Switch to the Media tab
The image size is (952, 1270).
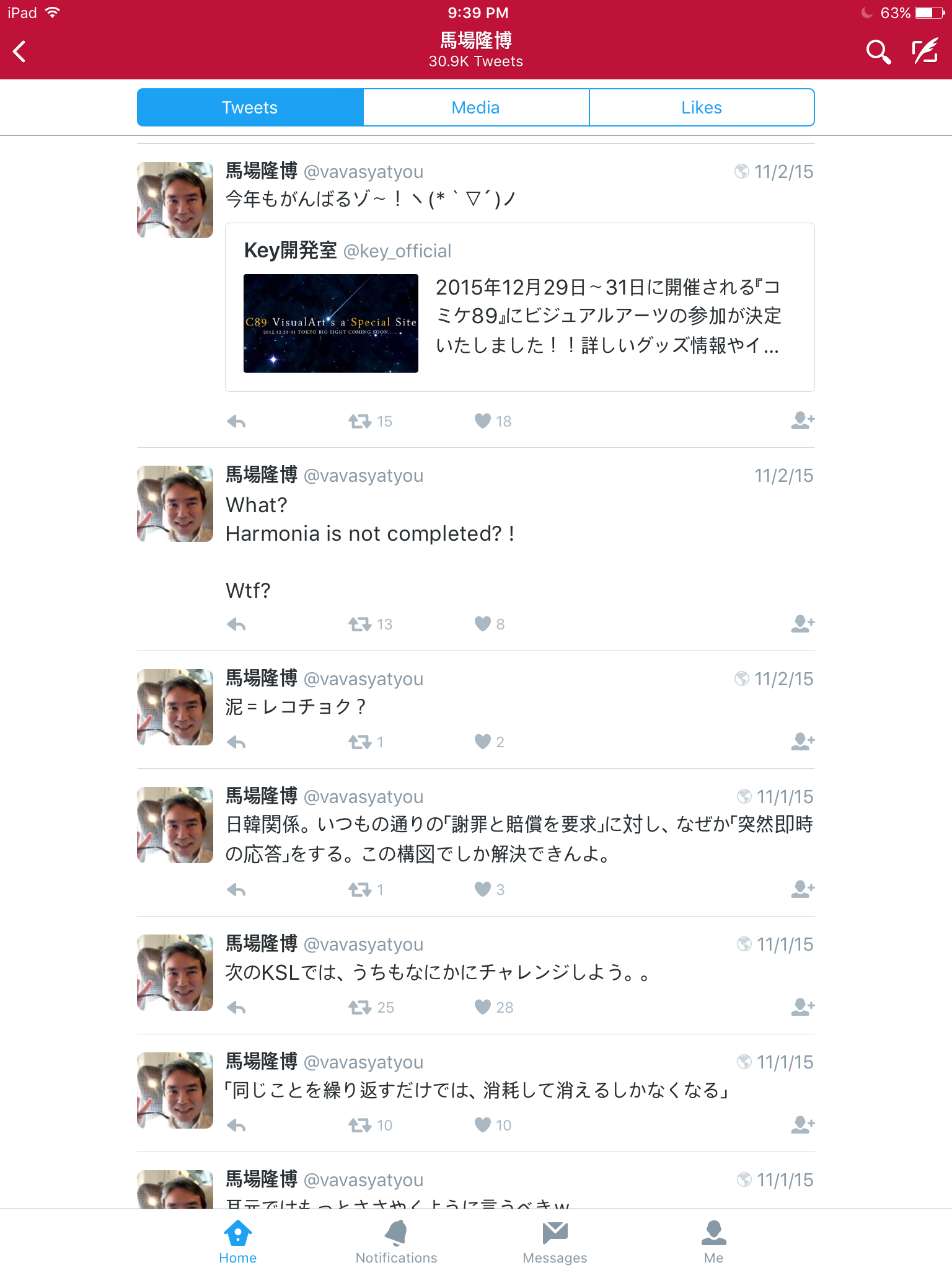point(476,107)
